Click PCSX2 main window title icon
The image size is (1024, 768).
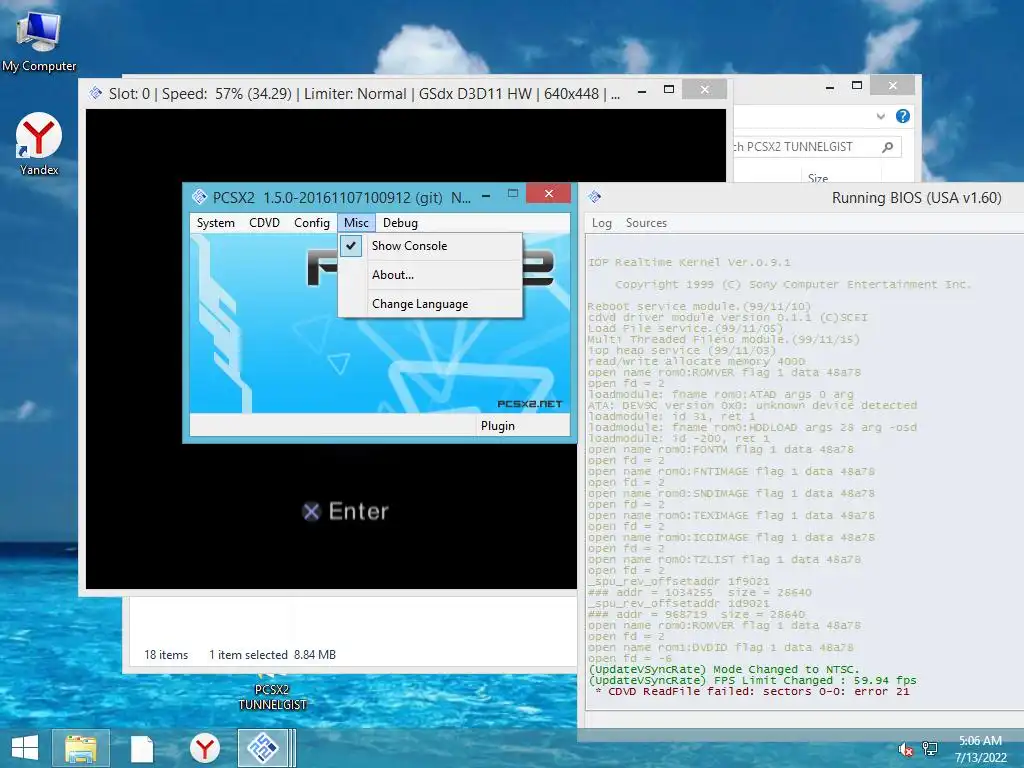(x=199, y=197)
